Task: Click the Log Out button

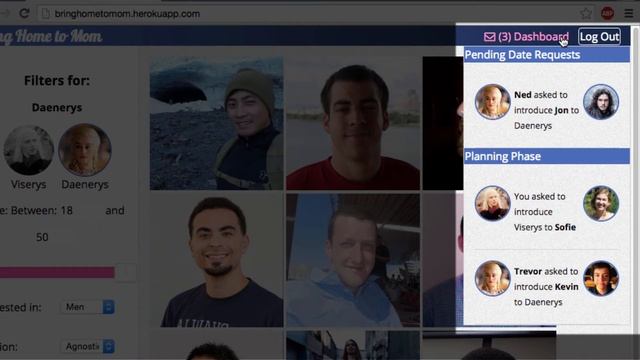Action: (600, 37)
